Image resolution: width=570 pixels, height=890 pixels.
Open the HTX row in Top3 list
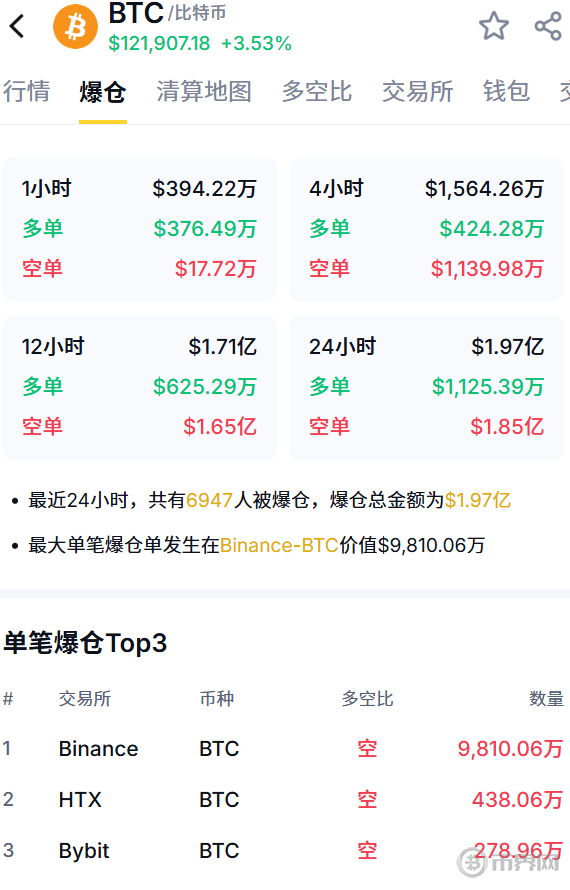284,800
